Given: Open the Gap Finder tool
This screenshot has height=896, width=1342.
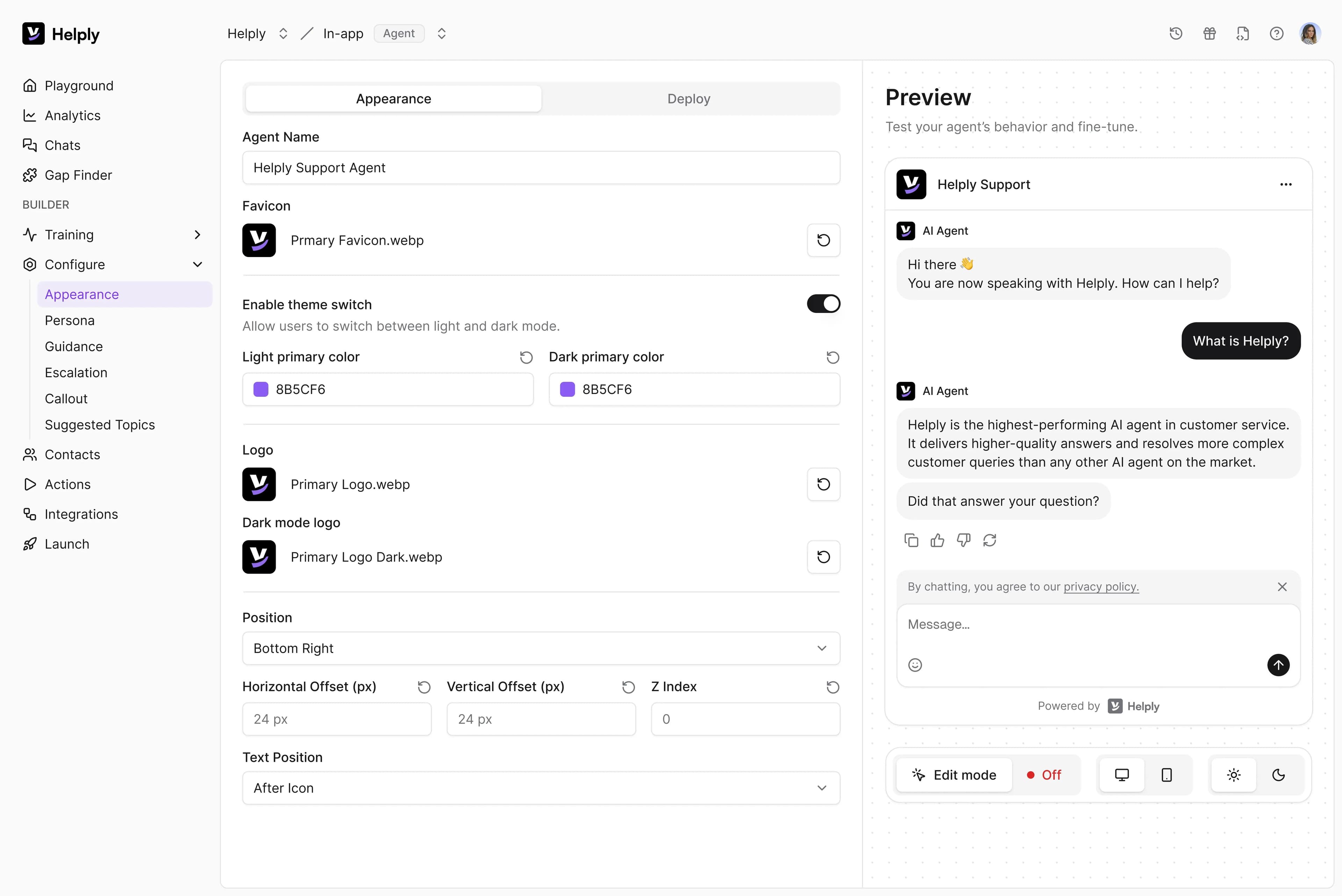Looking at the screenshot, I should pos(78,175).
